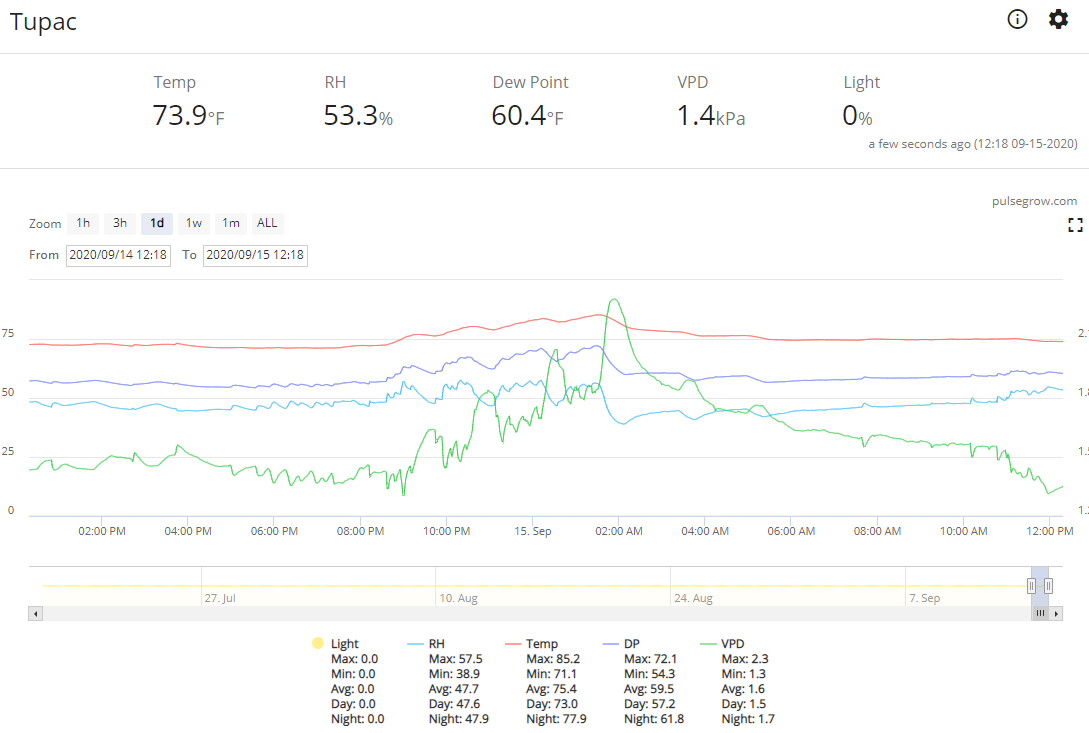Click the Dew Point 60.4°F reading
The width and height of the screenshot is (1089, 733).
pyautogui.click(x=528, y=115)
